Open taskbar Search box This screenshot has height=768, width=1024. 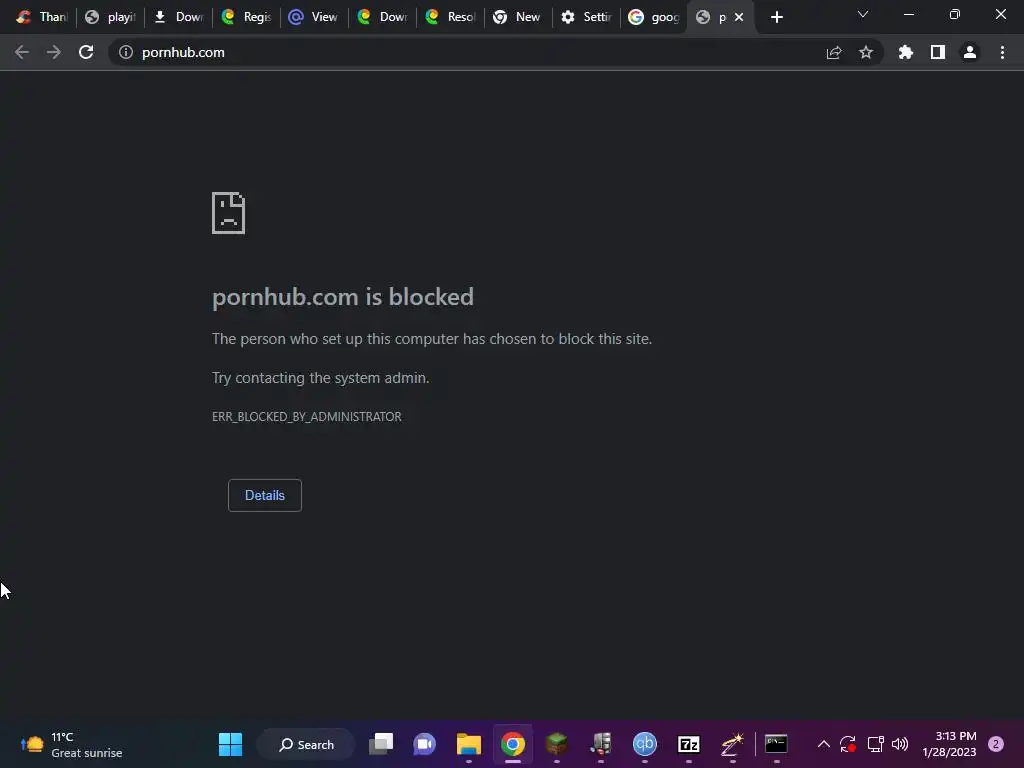coord(306,744)
